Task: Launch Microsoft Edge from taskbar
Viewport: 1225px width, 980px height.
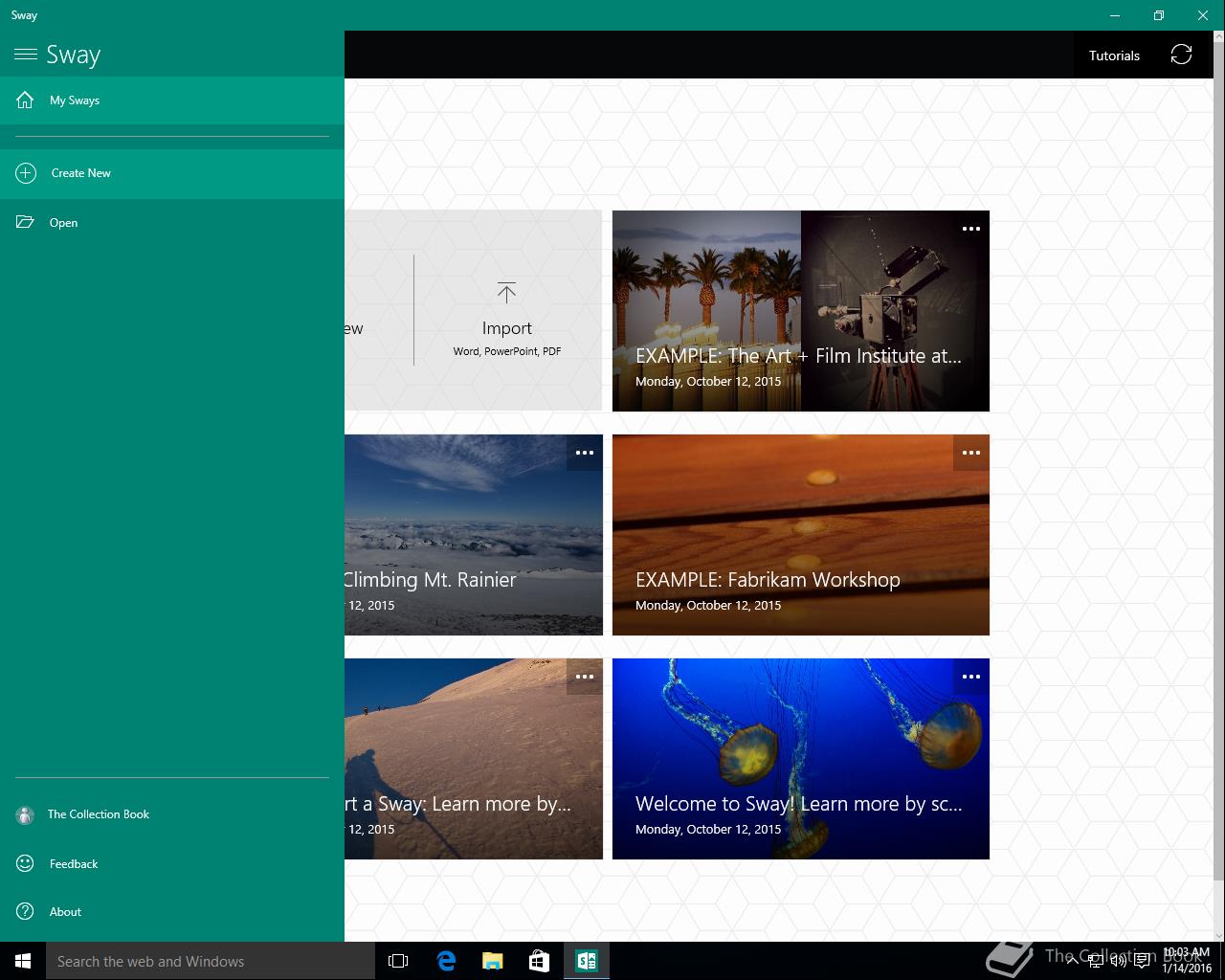Action: pos(446,961)
